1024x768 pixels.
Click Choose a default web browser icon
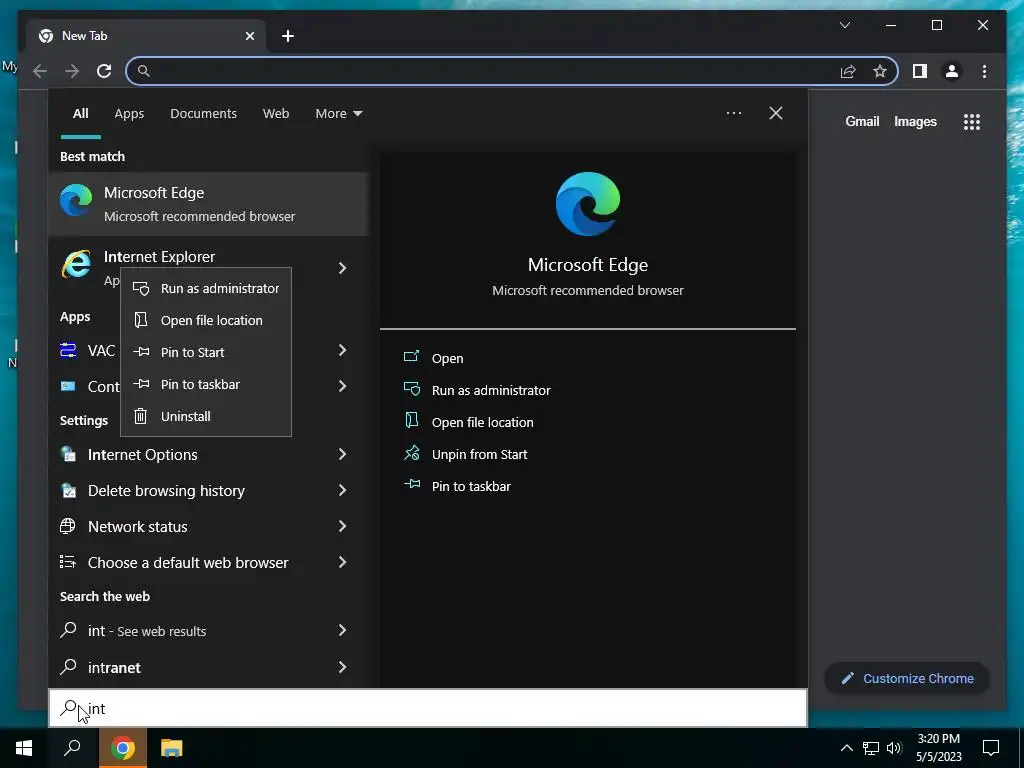pyautogui.click(x=68, y=562)
